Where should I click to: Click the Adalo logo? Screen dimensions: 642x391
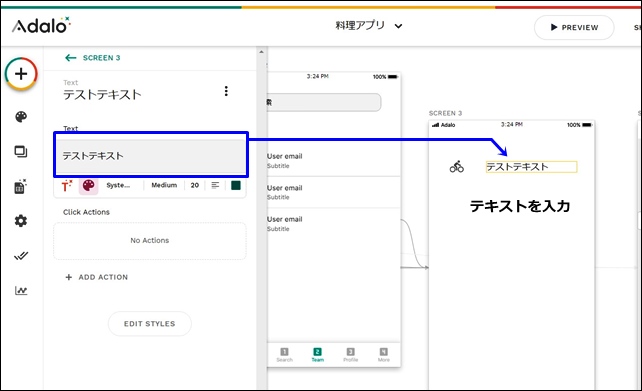click(x=41, y=26)
